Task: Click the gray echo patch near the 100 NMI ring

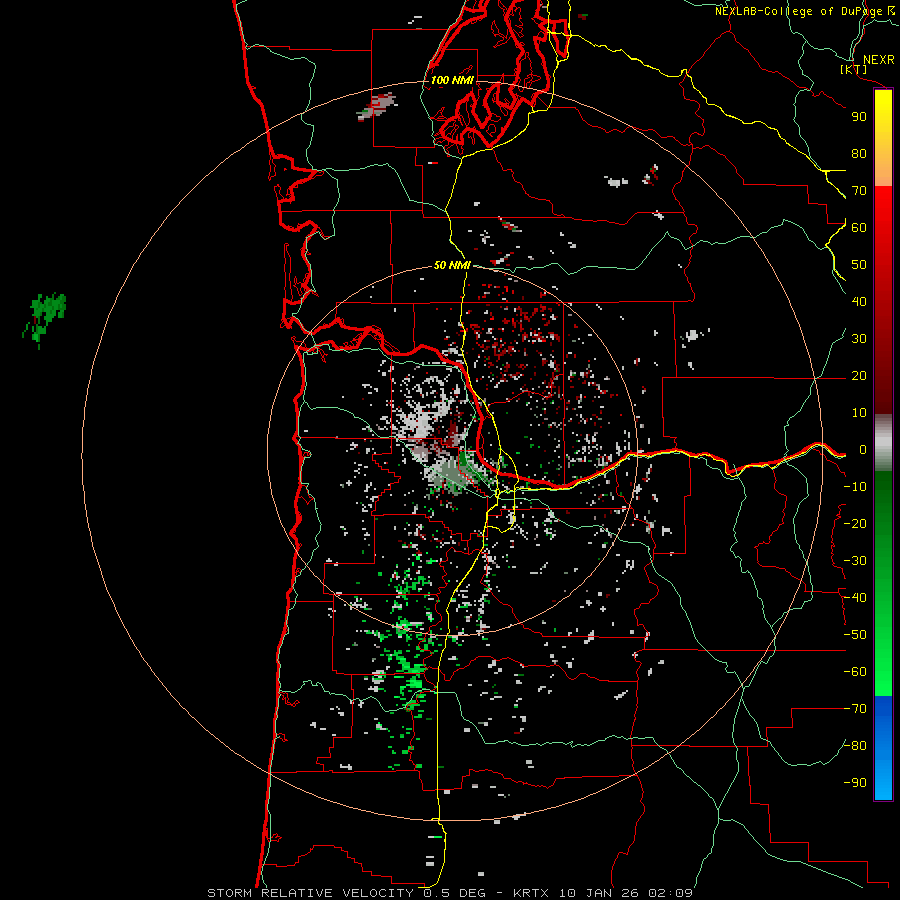Action: pos(377,107)
